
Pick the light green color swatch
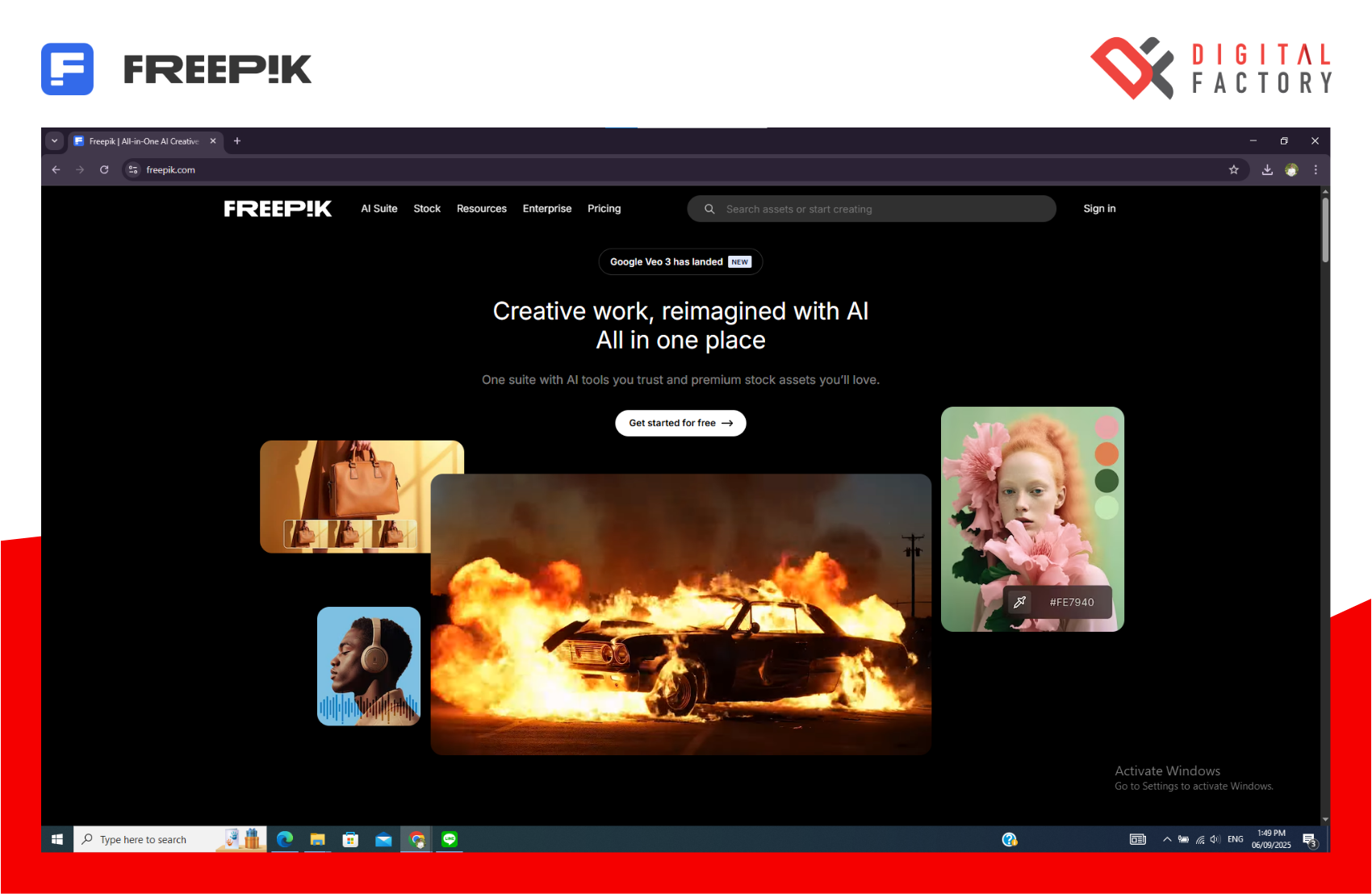tap(1106, 508)
